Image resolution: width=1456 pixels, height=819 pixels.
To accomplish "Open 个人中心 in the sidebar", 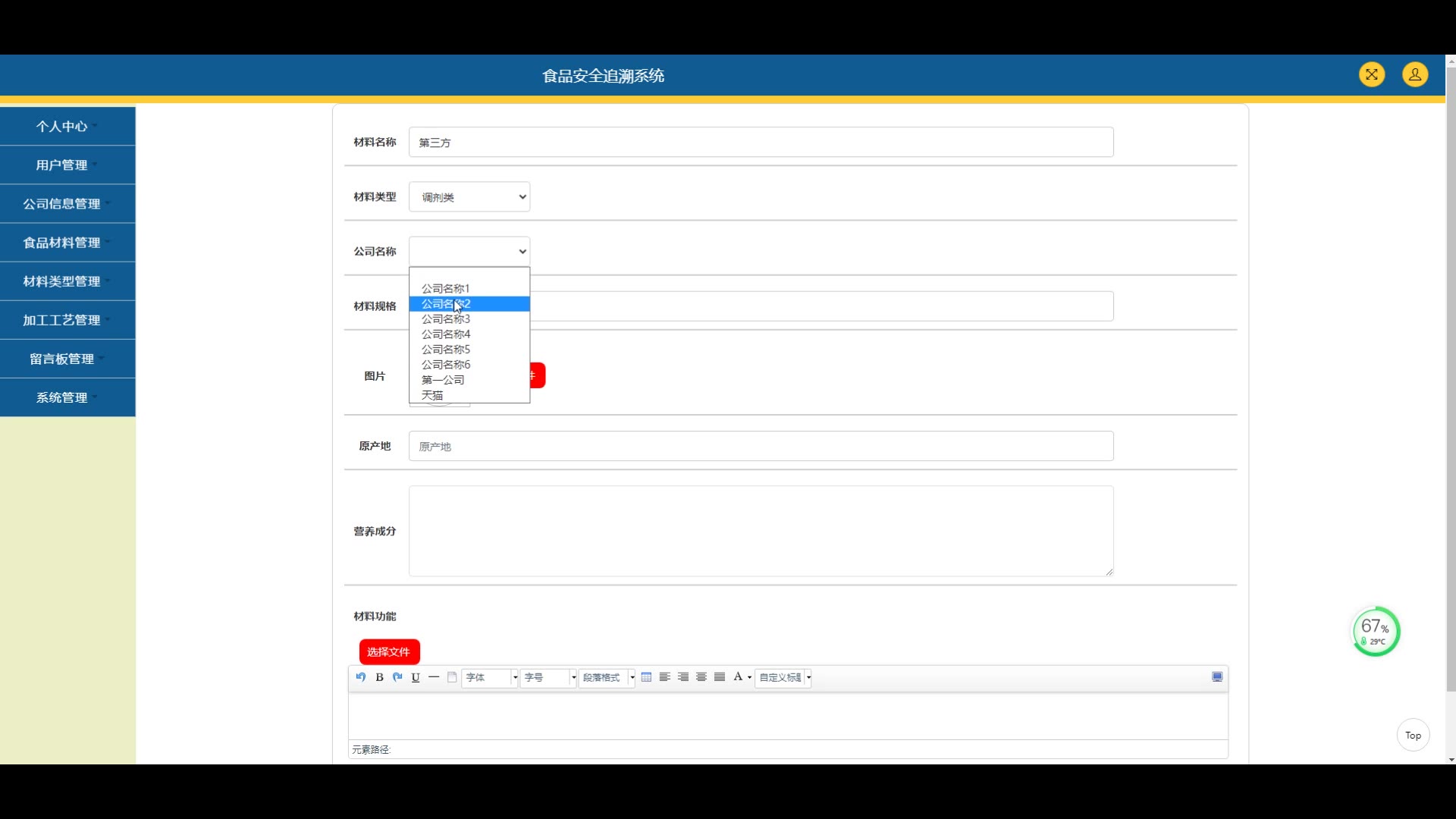I will click(x=67, y=127).
